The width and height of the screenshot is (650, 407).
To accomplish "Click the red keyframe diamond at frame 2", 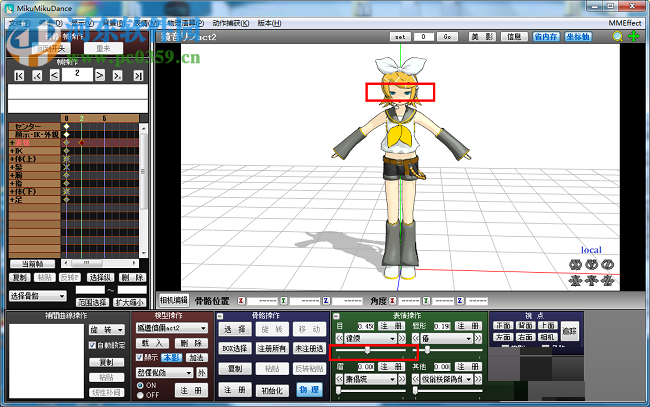I will click(x=82, y=143).
